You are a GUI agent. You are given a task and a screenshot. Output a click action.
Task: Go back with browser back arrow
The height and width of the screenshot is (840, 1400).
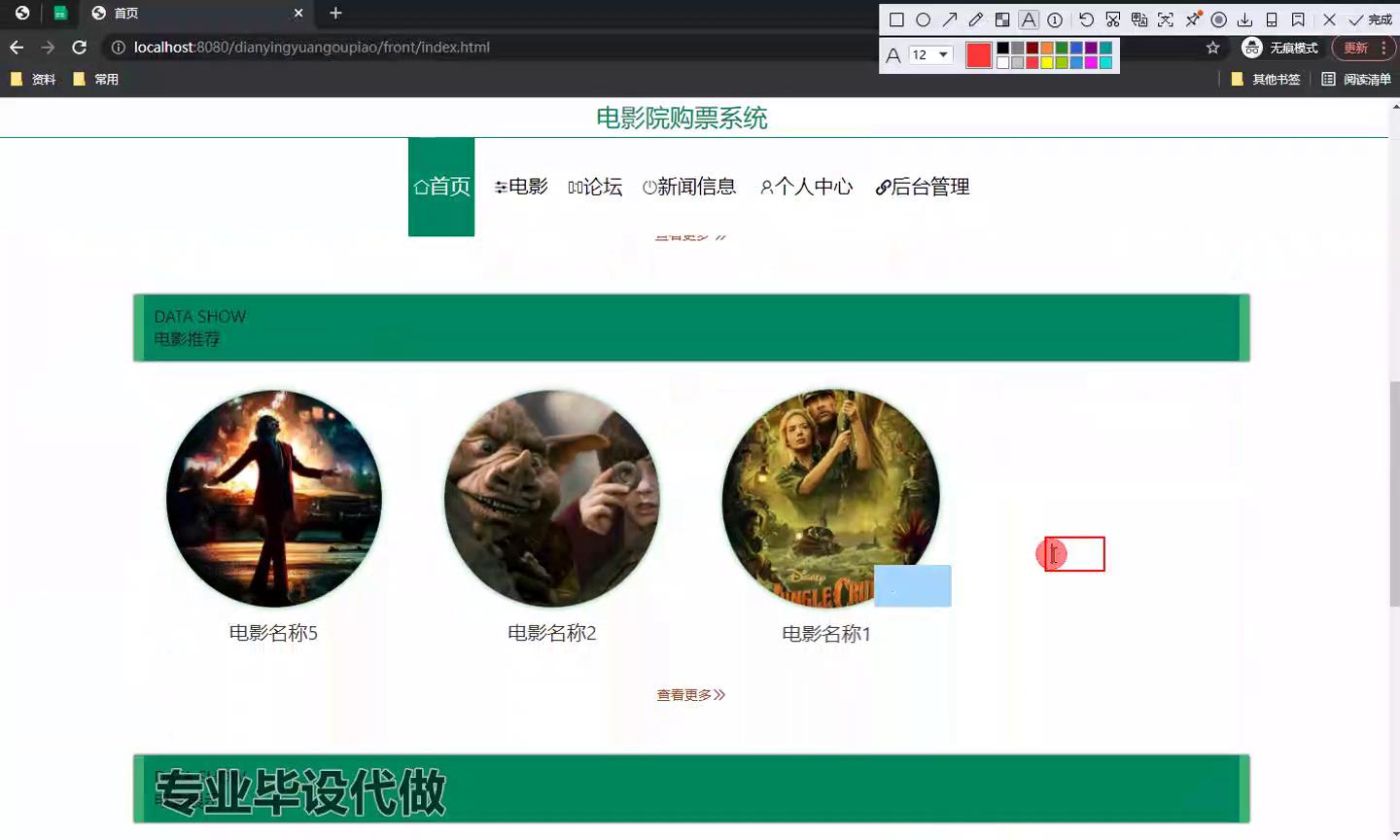coord(17,47)
